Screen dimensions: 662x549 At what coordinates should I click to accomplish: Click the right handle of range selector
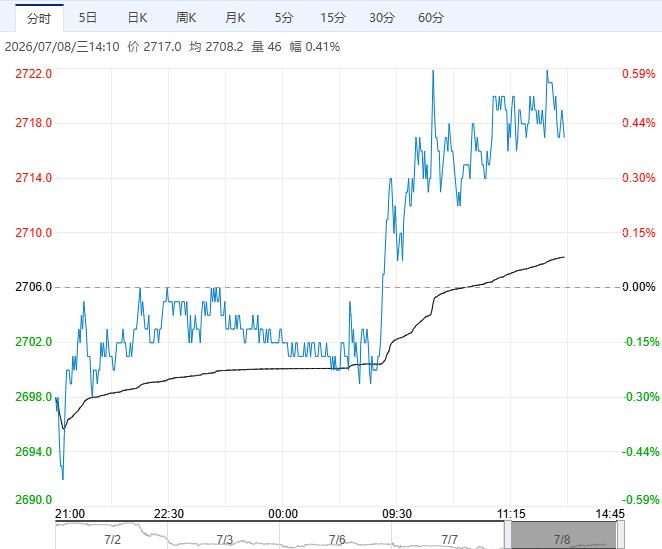point(621,535)
